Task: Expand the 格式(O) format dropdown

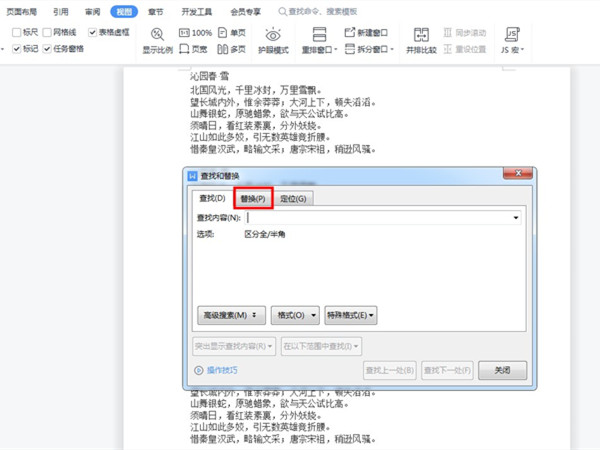Action: (295, 315)
